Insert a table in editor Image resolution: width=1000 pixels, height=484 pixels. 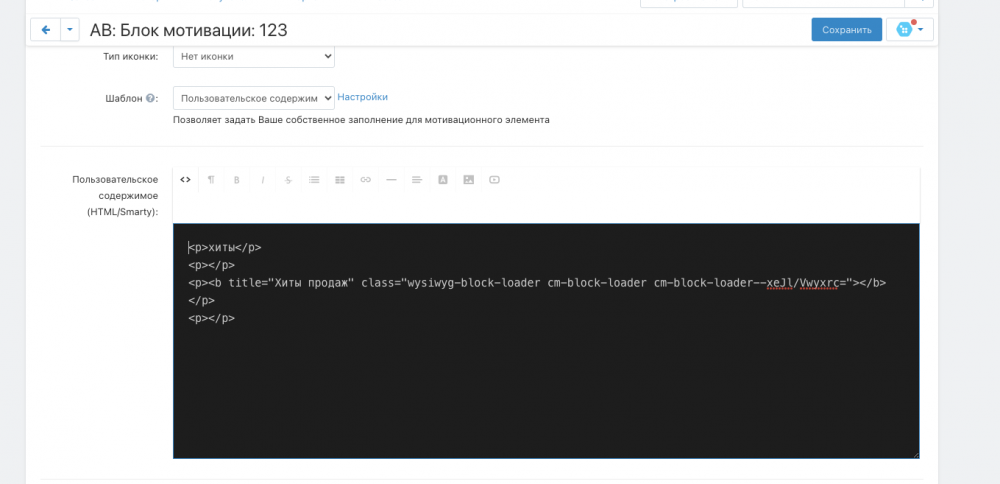(340, 180)
